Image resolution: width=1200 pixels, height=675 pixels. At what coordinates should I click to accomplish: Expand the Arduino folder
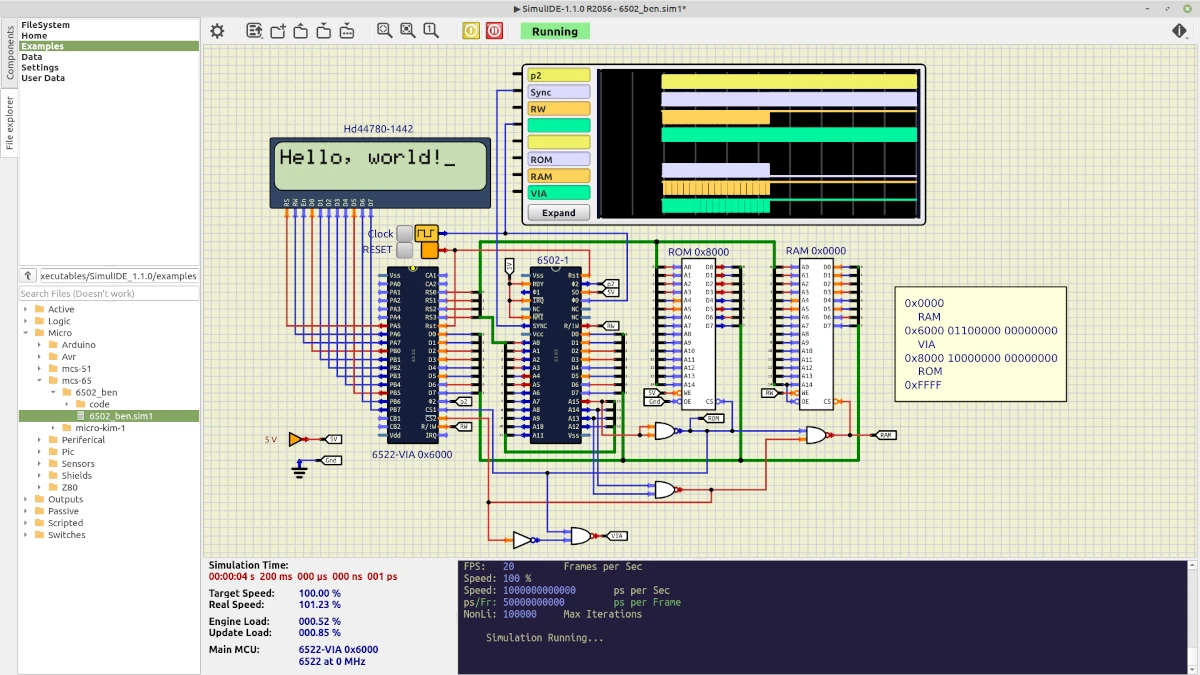40,345
